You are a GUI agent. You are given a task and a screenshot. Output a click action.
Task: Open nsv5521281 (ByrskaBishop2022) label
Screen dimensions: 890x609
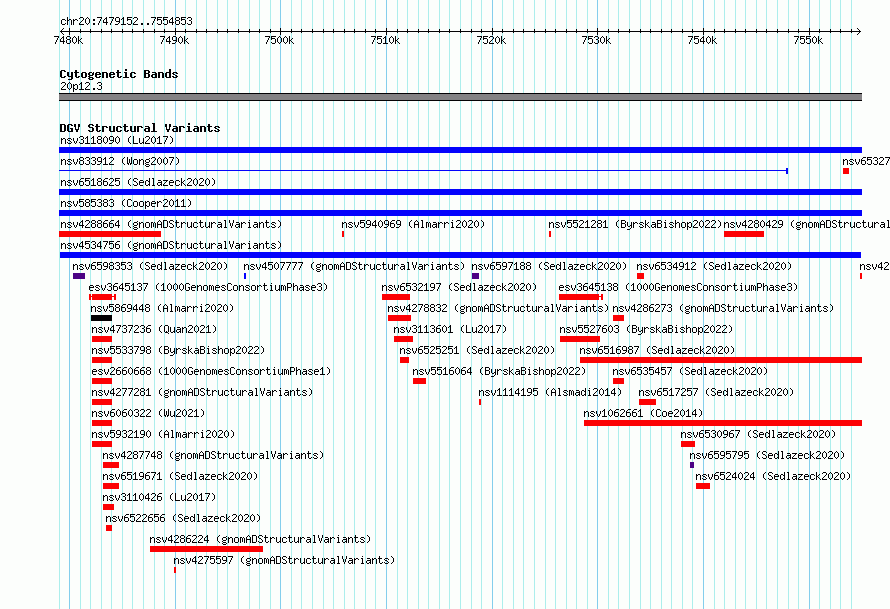[x=635, y=224]
